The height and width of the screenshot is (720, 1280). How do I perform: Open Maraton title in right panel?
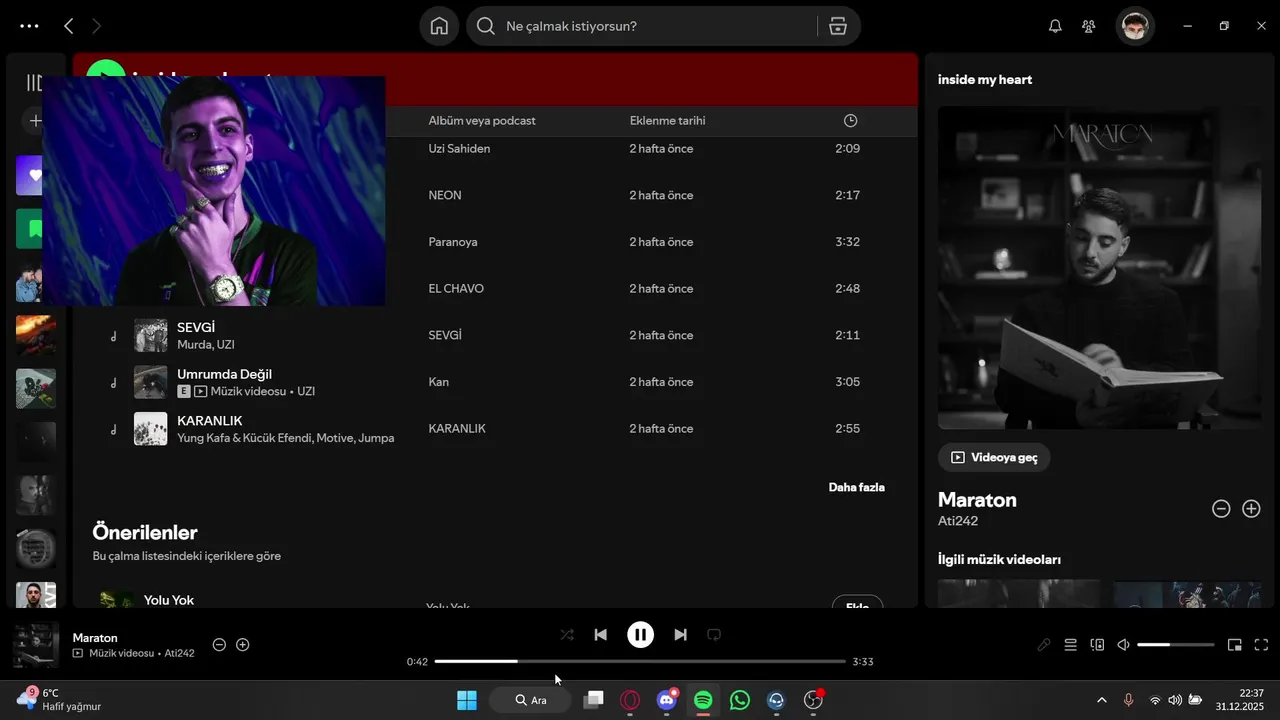click(x=977, y=500)
